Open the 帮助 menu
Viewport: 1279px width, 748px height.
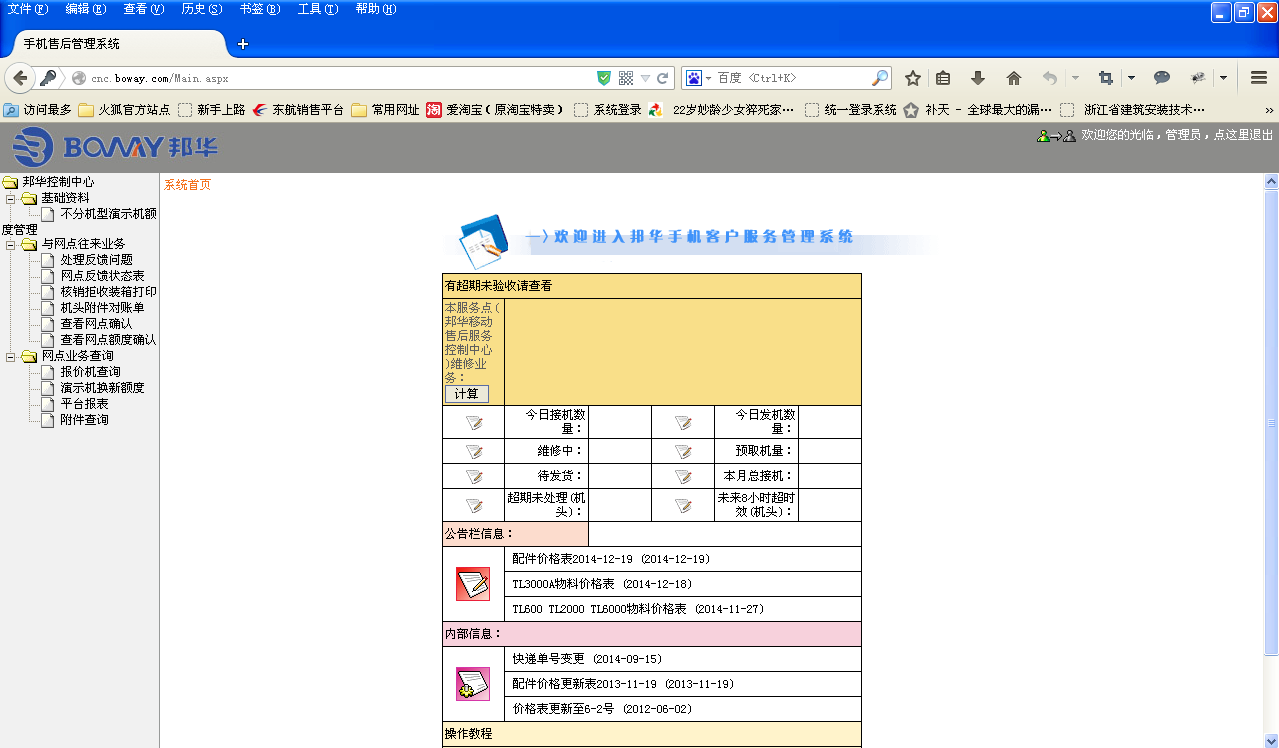[375, 9]
